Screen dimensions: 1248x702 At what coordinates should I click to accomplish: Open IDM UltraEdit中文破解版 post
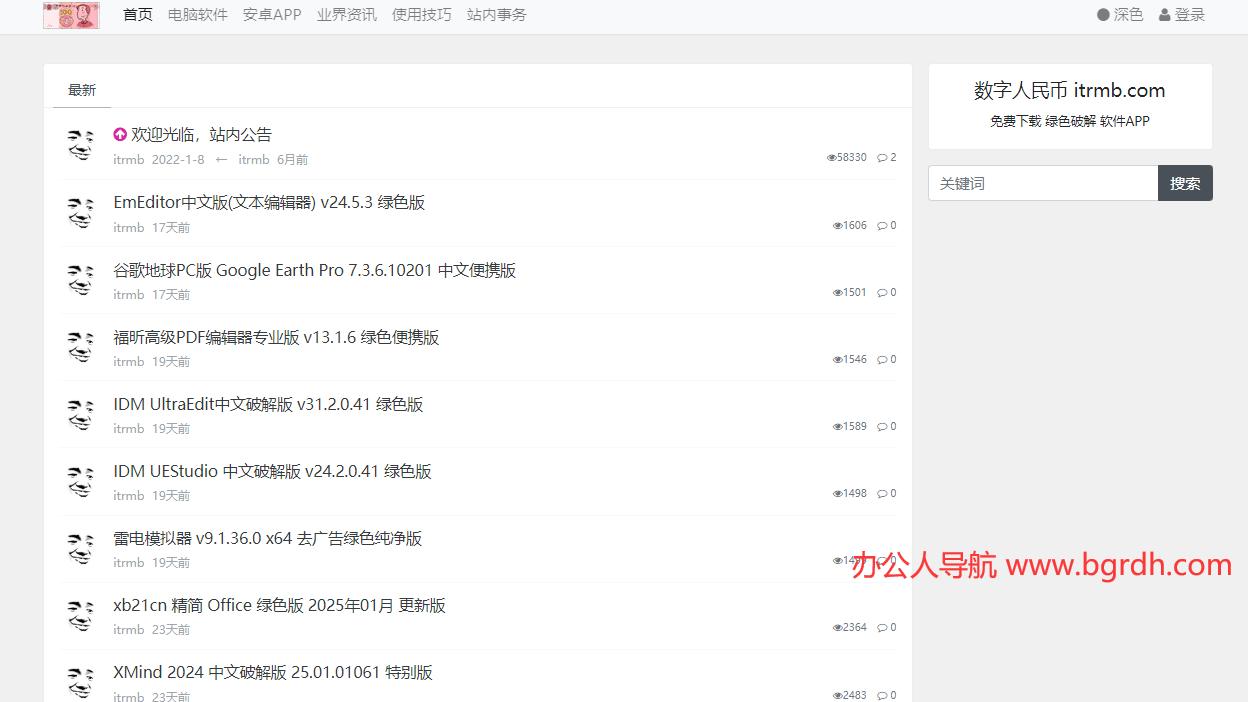pyautogui.click(x=268, y=404)
